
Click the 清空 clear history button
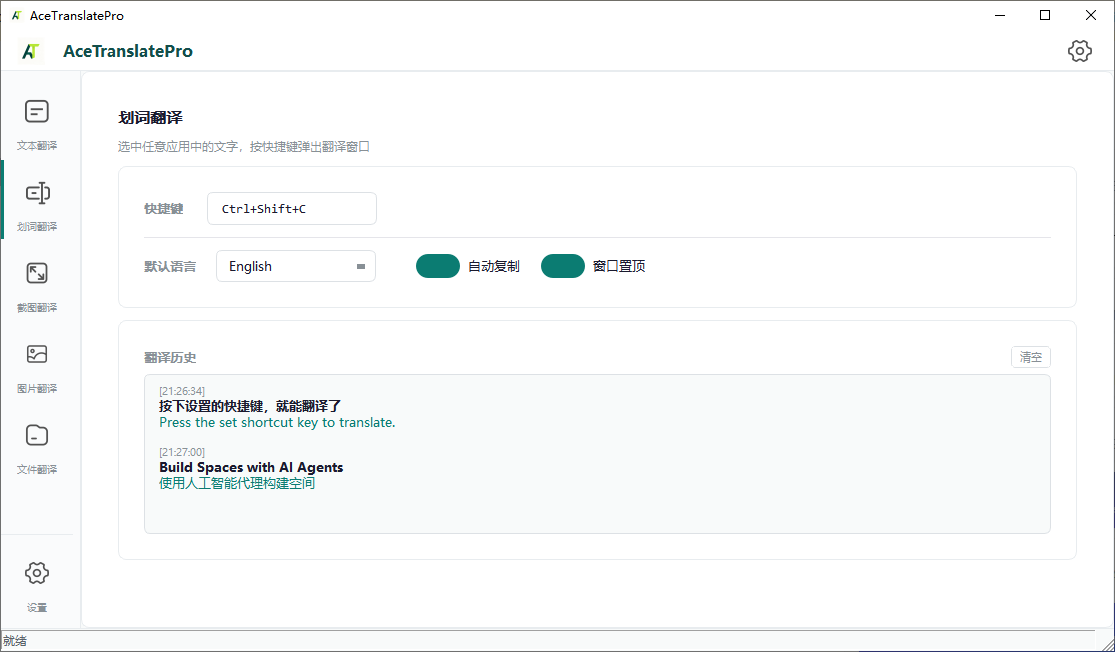pos(1030,357)
